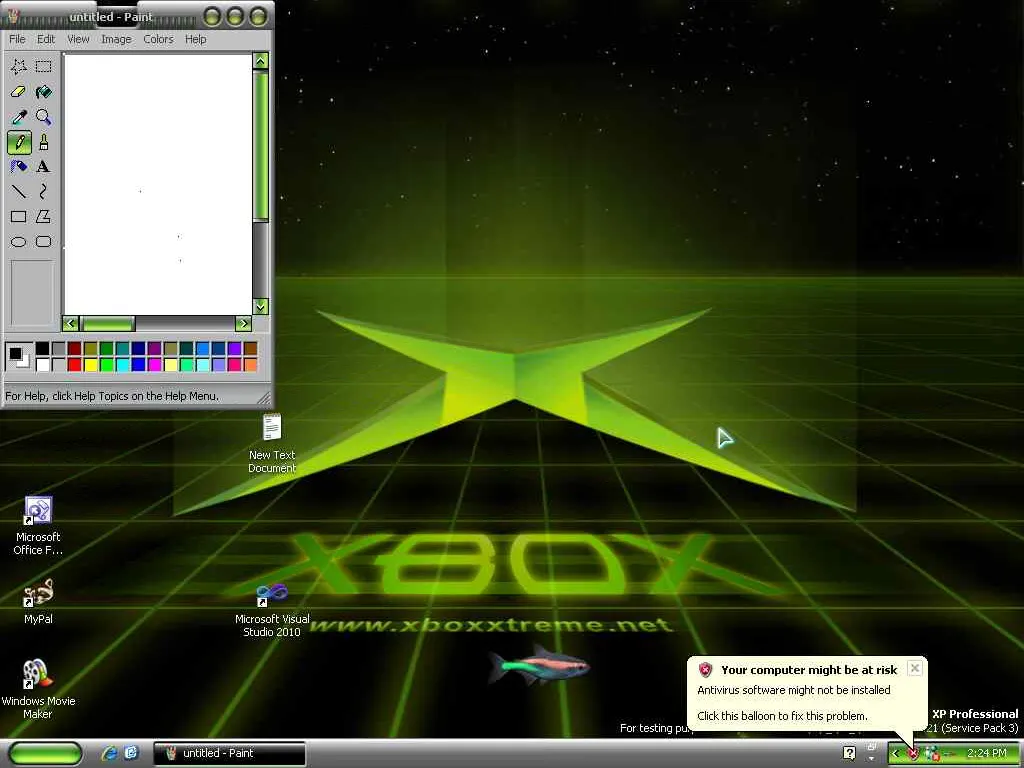Screen dimensions: 1024x768
Task: Choose the Rounded Rectangle tool
Action: tap(44, 242)
